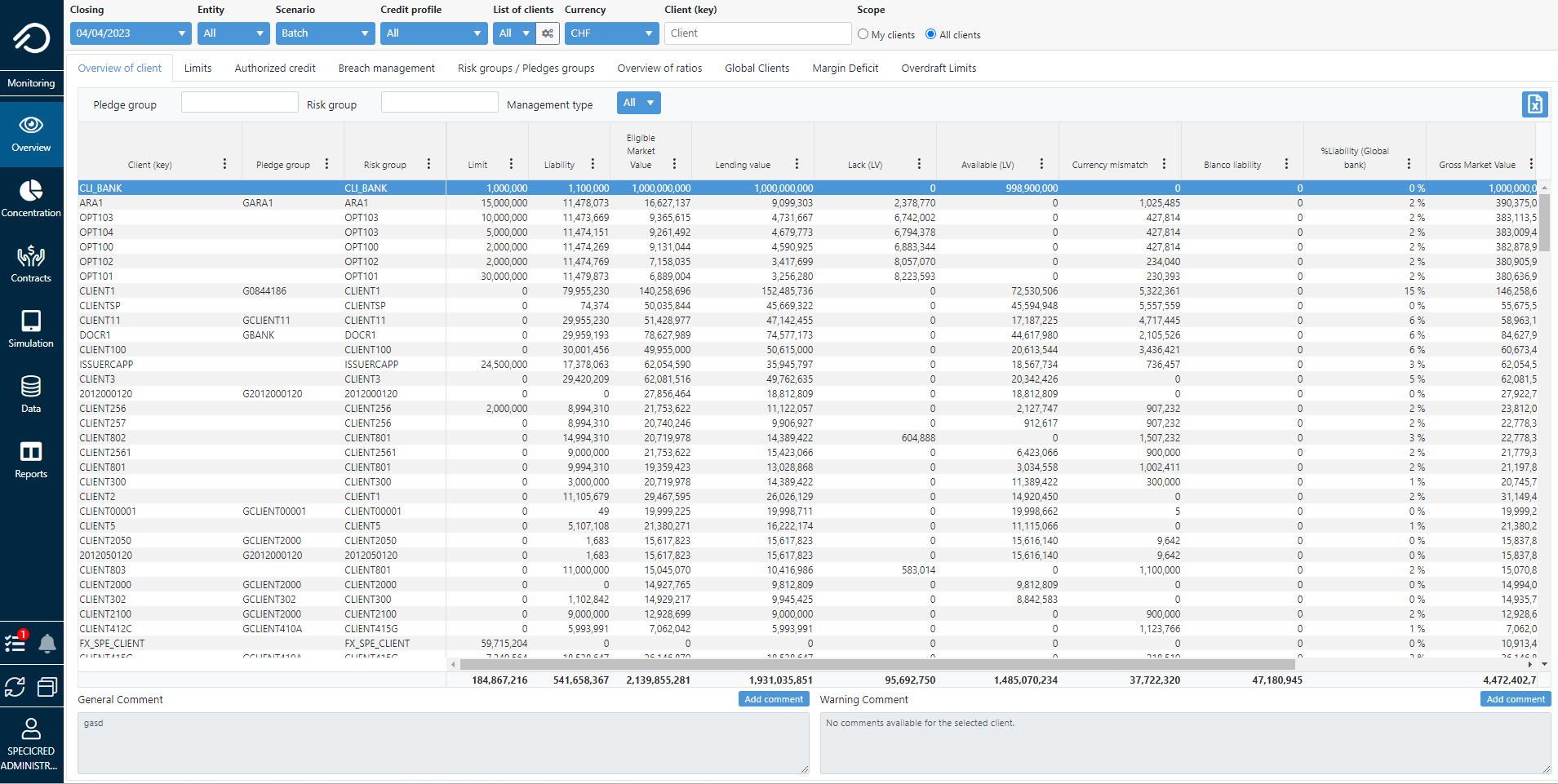1558x784 pixels.
Task: Sort by Gross Market Value column header
Action: coord(1476,165)
